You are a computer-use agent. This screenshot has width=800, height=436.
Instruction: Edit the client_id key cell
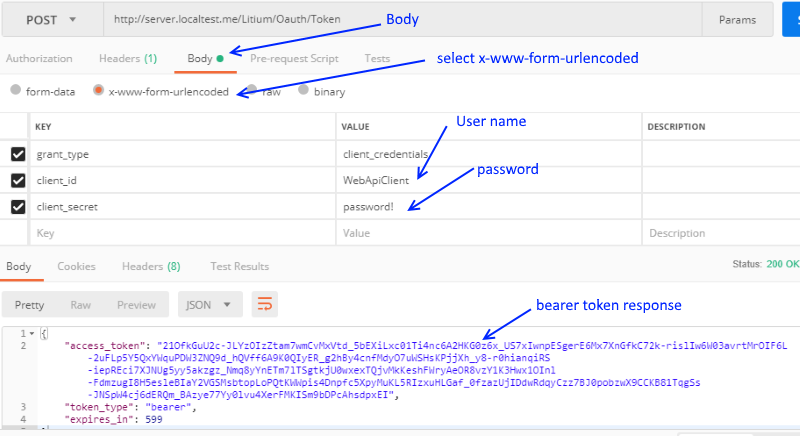tap(183, 181)
